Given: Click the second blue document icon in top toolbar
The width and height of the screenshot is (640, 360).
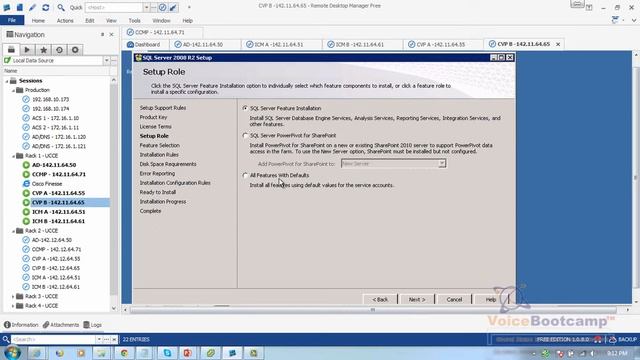Looking at the screenshot, I should point(19,7).
